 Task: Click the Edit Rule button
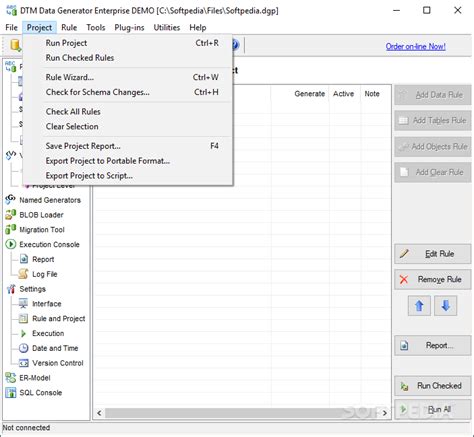(433, 254)
